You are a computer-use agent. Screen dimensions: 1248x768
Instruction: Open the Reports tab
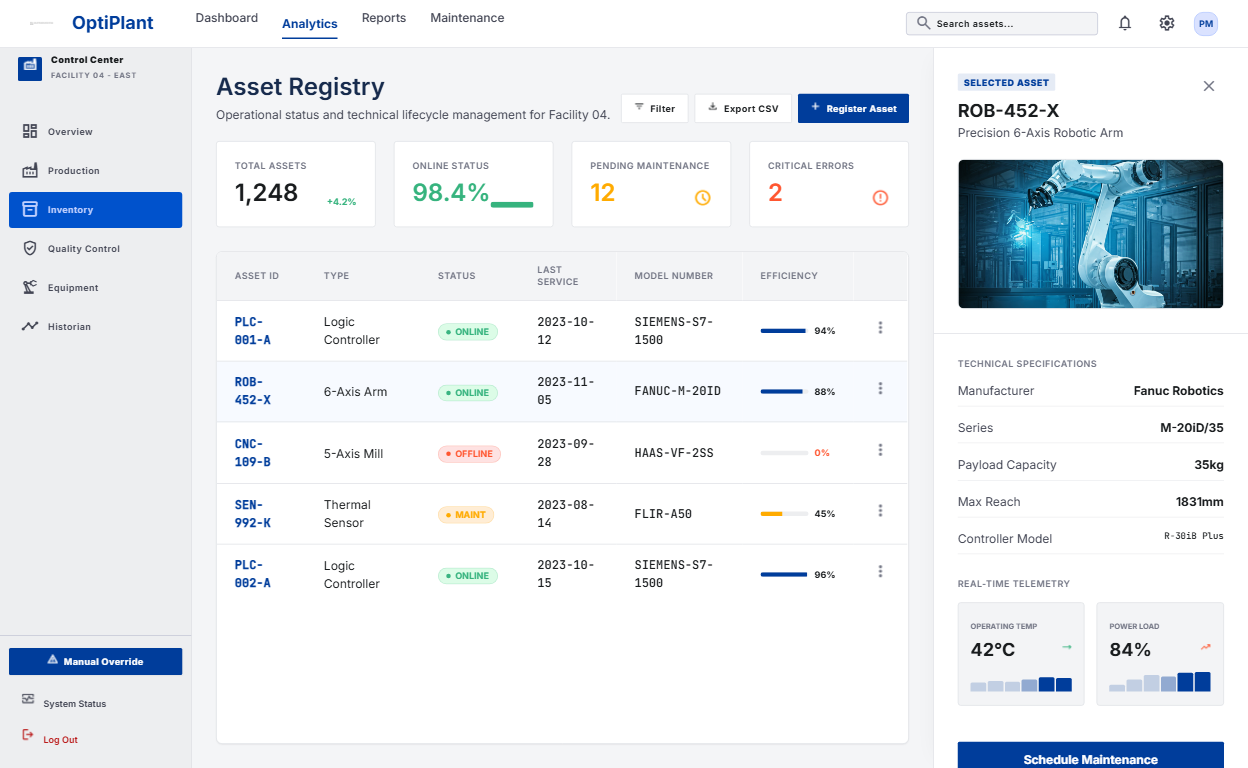[x=384, y=18]
